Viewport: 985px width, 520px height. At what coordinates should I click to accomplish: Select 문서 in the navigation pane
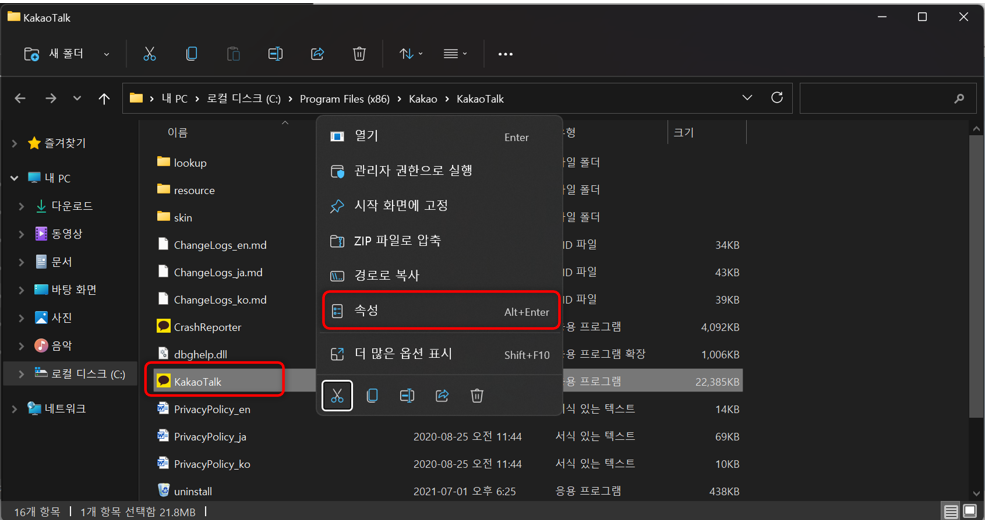61,262
